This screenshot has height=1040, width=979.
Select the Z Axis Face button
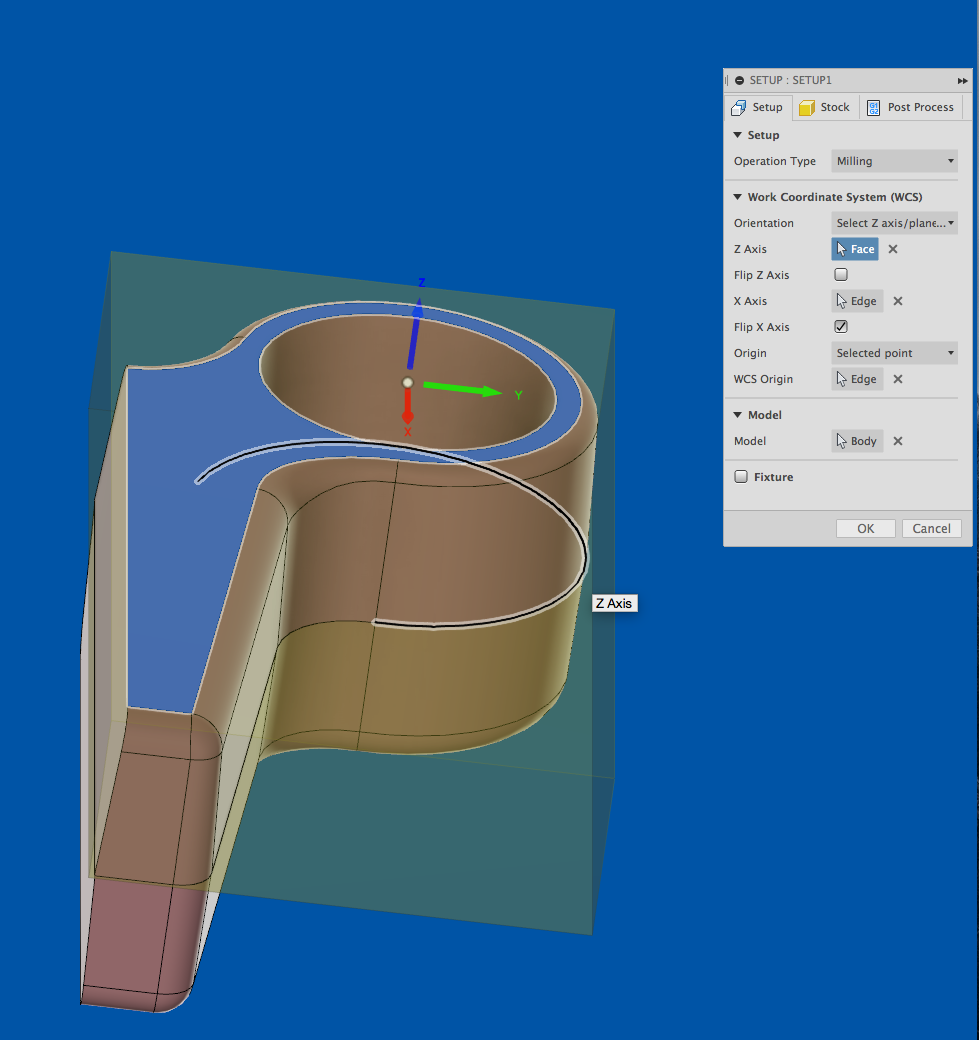point(855,249)
